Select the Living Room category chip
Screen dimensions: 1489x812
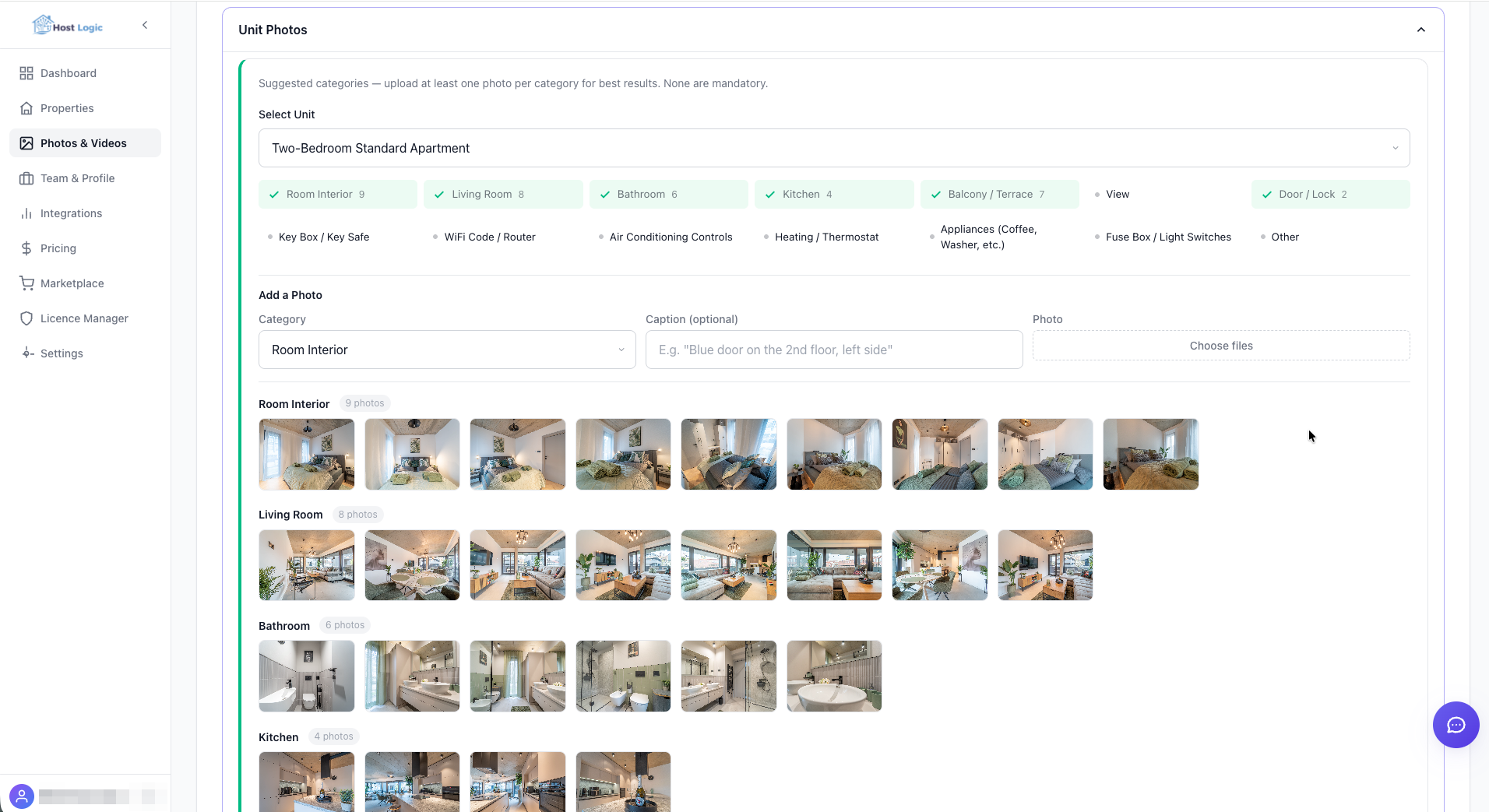point(503,195)
